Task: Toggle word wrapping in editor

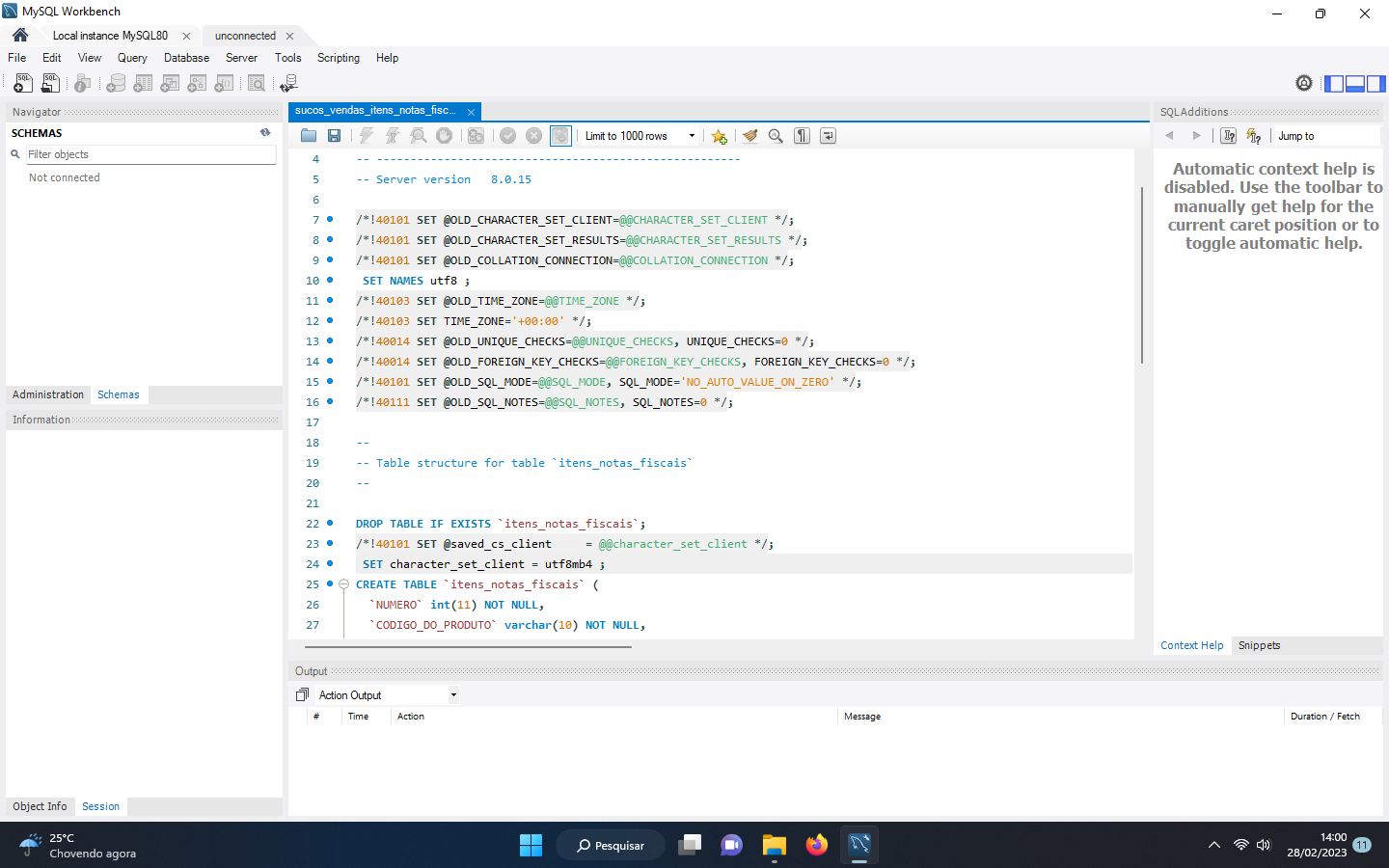Action: click(828, 136)
